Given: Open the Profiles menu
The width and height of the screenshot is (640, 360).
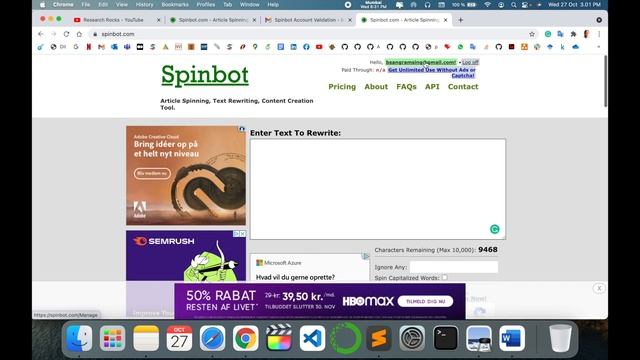Looking at the screenshot, I should (206, 4).
